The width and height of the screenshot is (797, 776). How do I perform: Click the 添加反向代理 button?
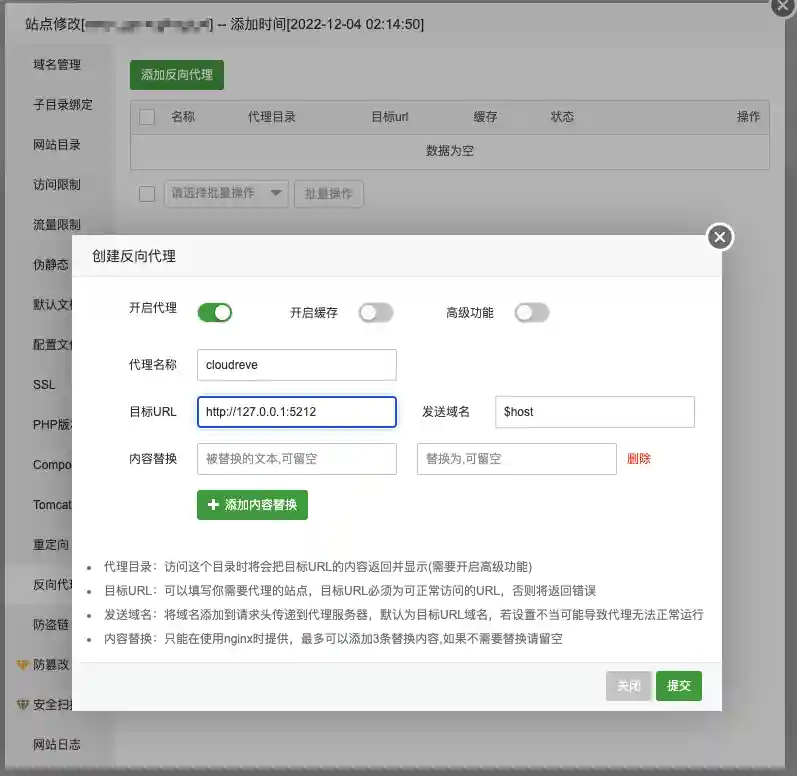177,75
